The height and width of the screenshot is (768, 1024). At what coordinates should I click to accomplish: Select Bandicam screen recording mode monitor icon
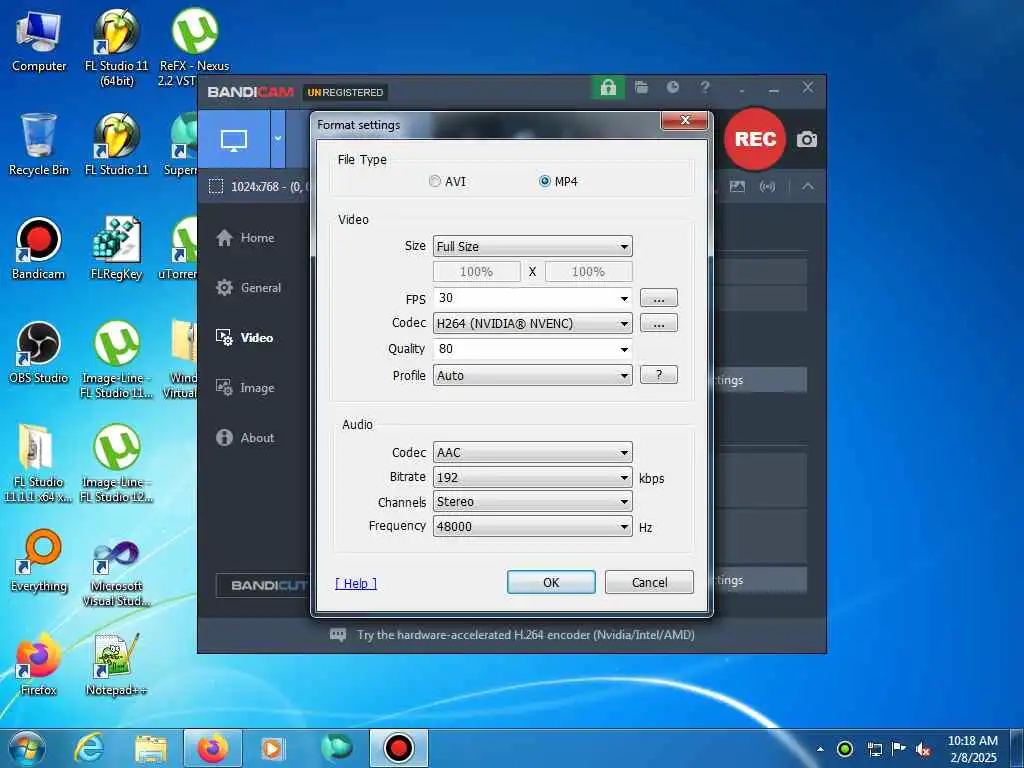click(234, 139)
